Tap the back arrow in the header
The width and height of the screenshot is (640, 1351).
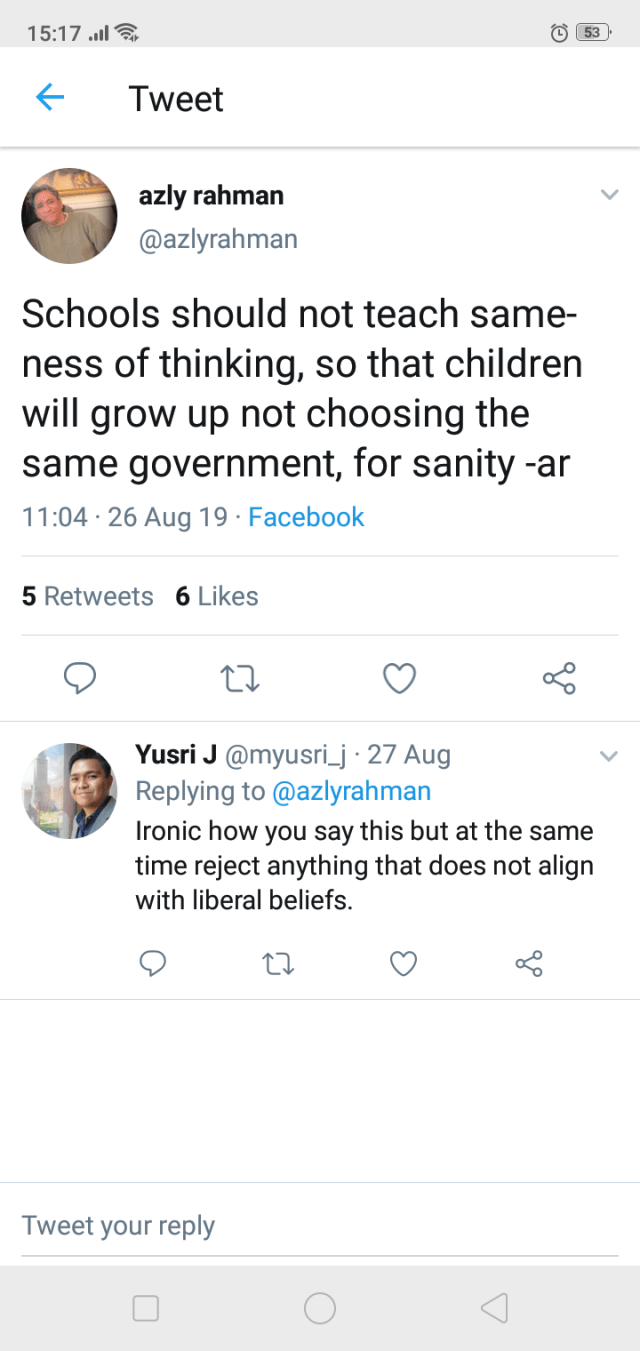point(50,97)
